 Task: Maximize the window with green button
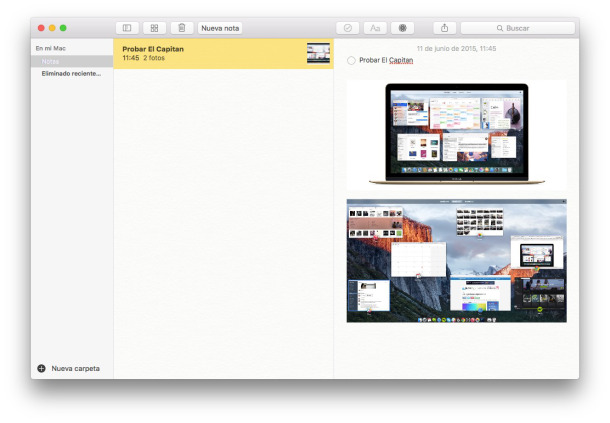coord(63,28)
